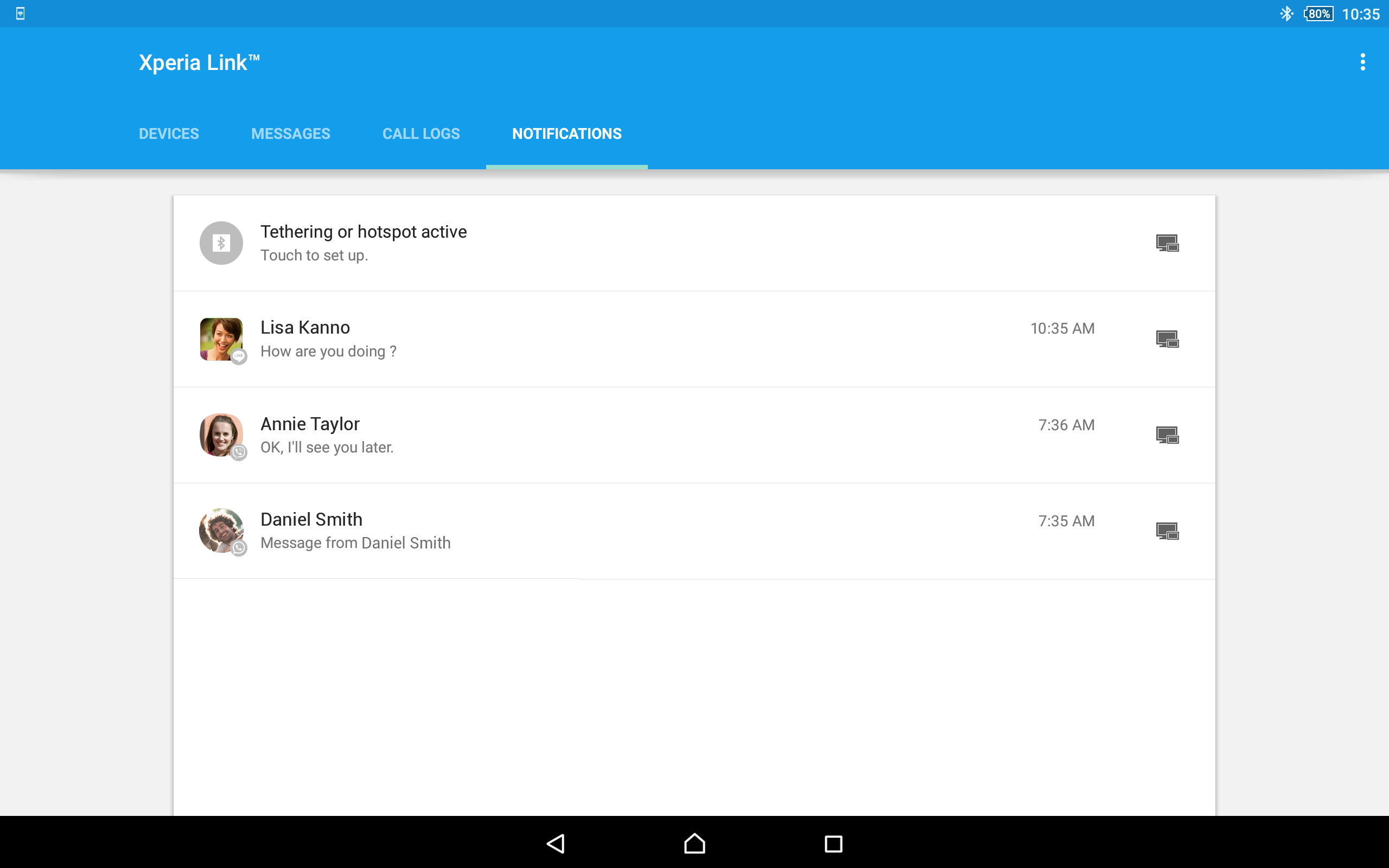Open the Call Logs tab
The width and height of the screenshot is (1389, 868).
420,134
